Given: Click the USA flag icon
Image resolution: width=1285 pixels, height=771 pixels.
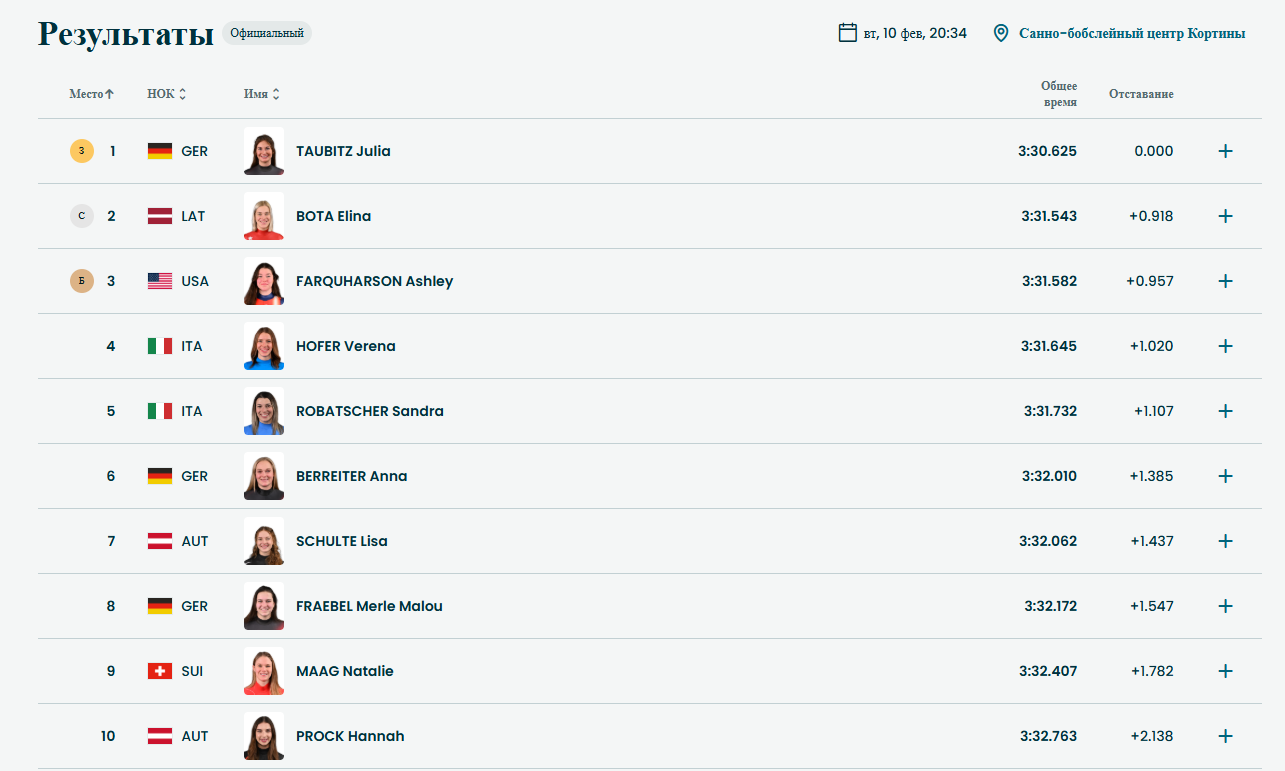Looking at the screenshot, I should pyautogui.click(x=159, y=281).
